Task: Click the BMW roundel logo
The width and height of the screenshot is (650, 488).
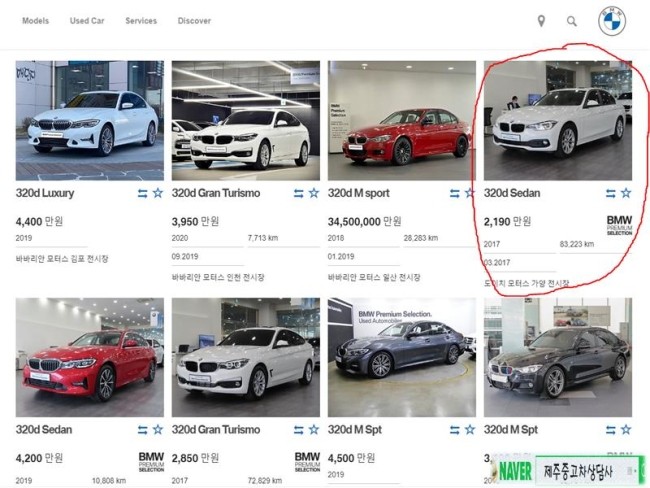Action: (x=612, y=21)
